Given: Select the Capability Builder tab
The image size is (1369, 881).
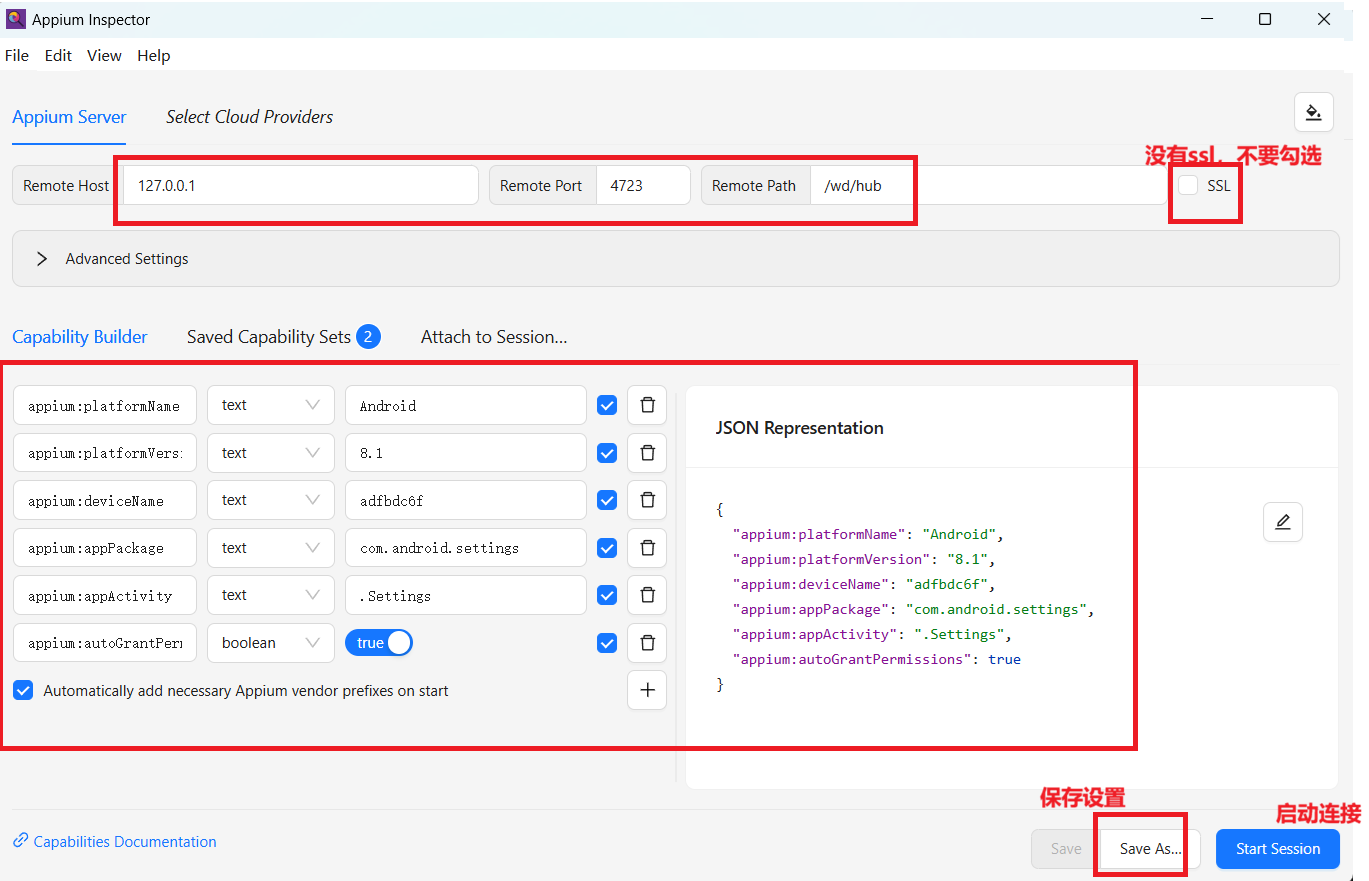Looking at the screenshot, I should pos(80,337).
